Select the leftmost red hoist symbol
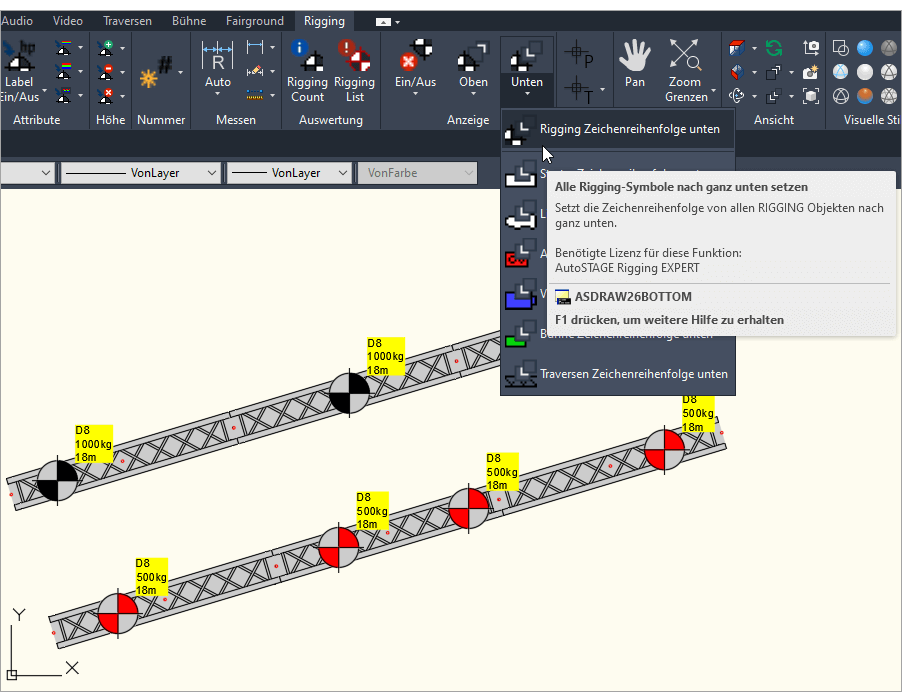This screenshot has width=902, height=692. tap(118, 614)
